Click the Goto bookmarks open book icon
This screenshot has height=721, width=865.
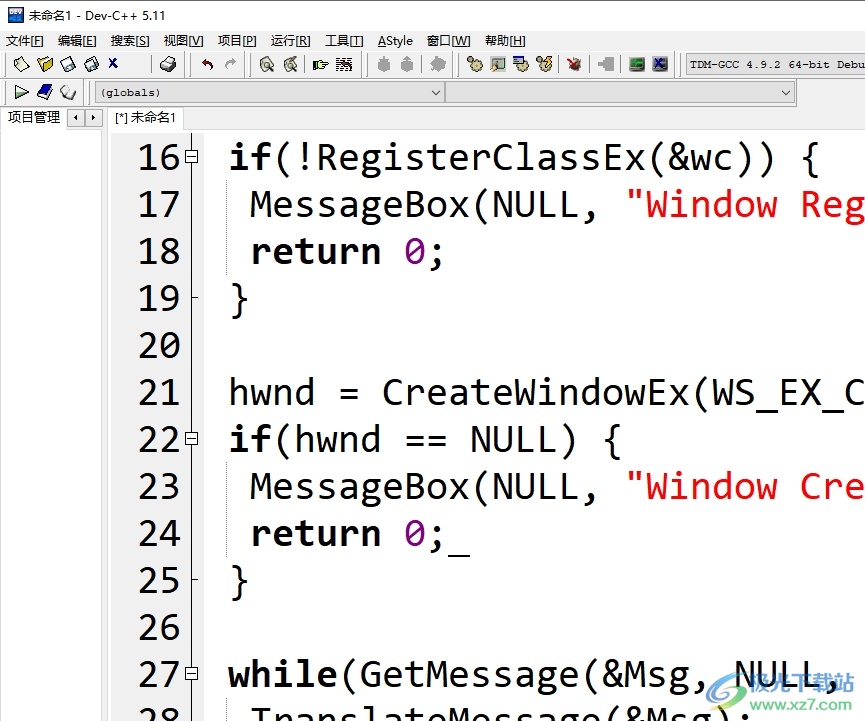[x=68, y=92]
